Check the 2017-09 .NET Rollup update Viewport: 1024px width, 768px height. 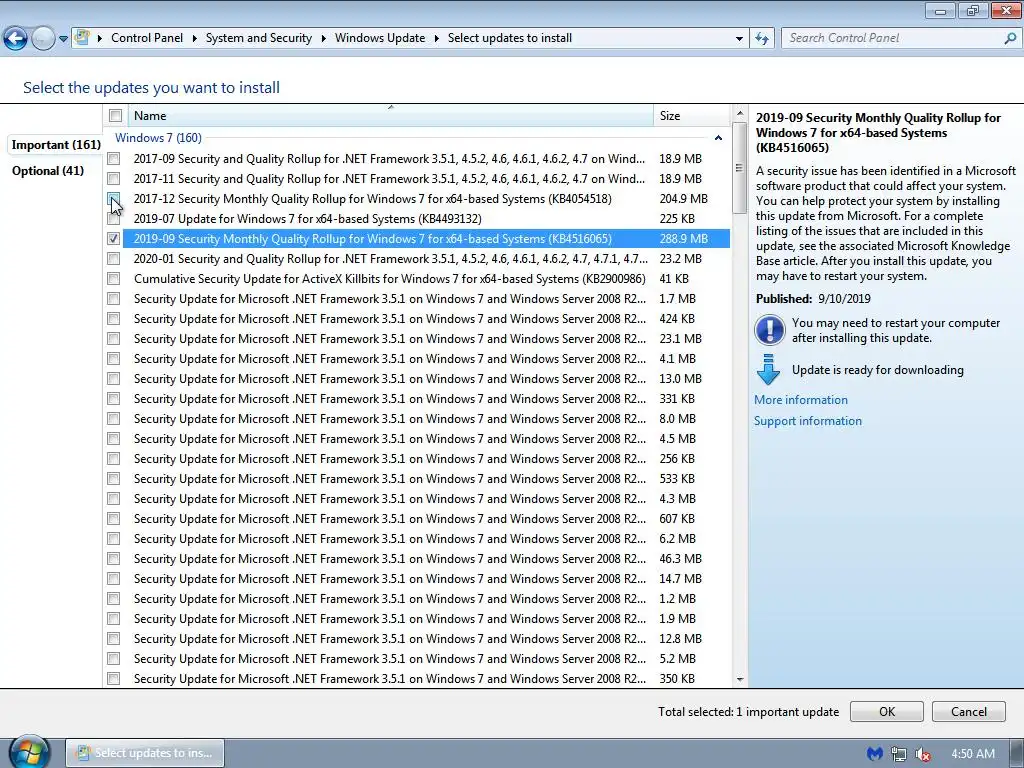[114, 159]
